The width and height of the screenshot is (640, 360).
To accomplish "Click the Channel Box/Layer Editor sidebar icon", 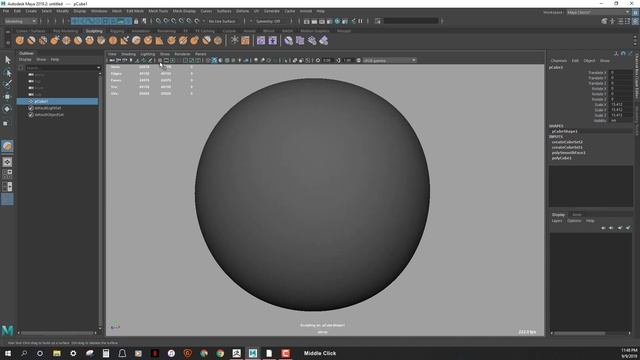I will pyautogui.click(x=635, y=21).
